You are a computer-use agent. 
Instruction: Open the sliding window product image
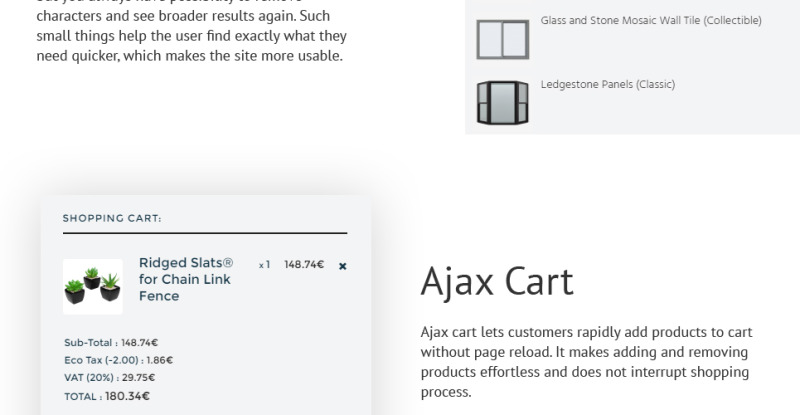tap(503, 39)
